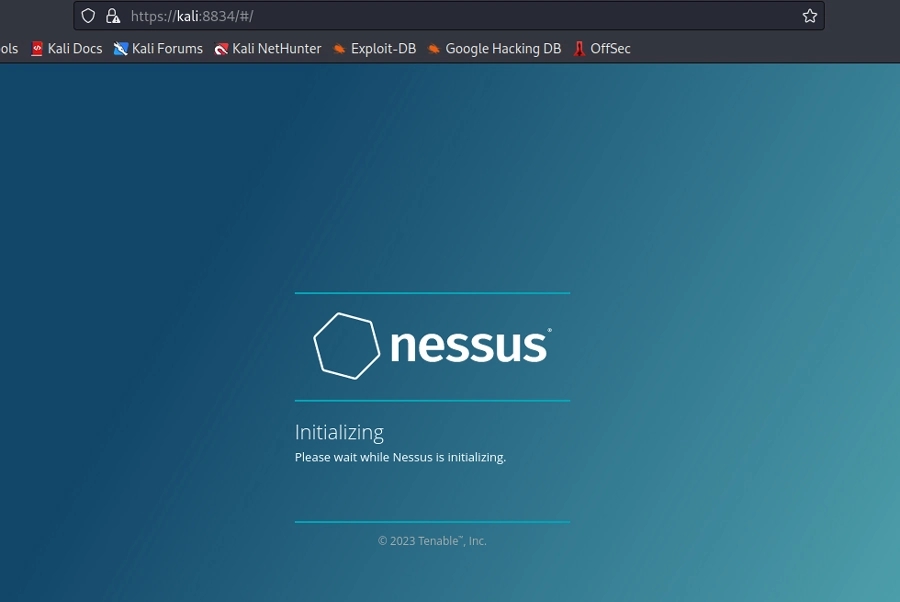The height and width of the screenshot is (602, 900).
Task: Open the OffSec bookmark
Action: (602, 49)
